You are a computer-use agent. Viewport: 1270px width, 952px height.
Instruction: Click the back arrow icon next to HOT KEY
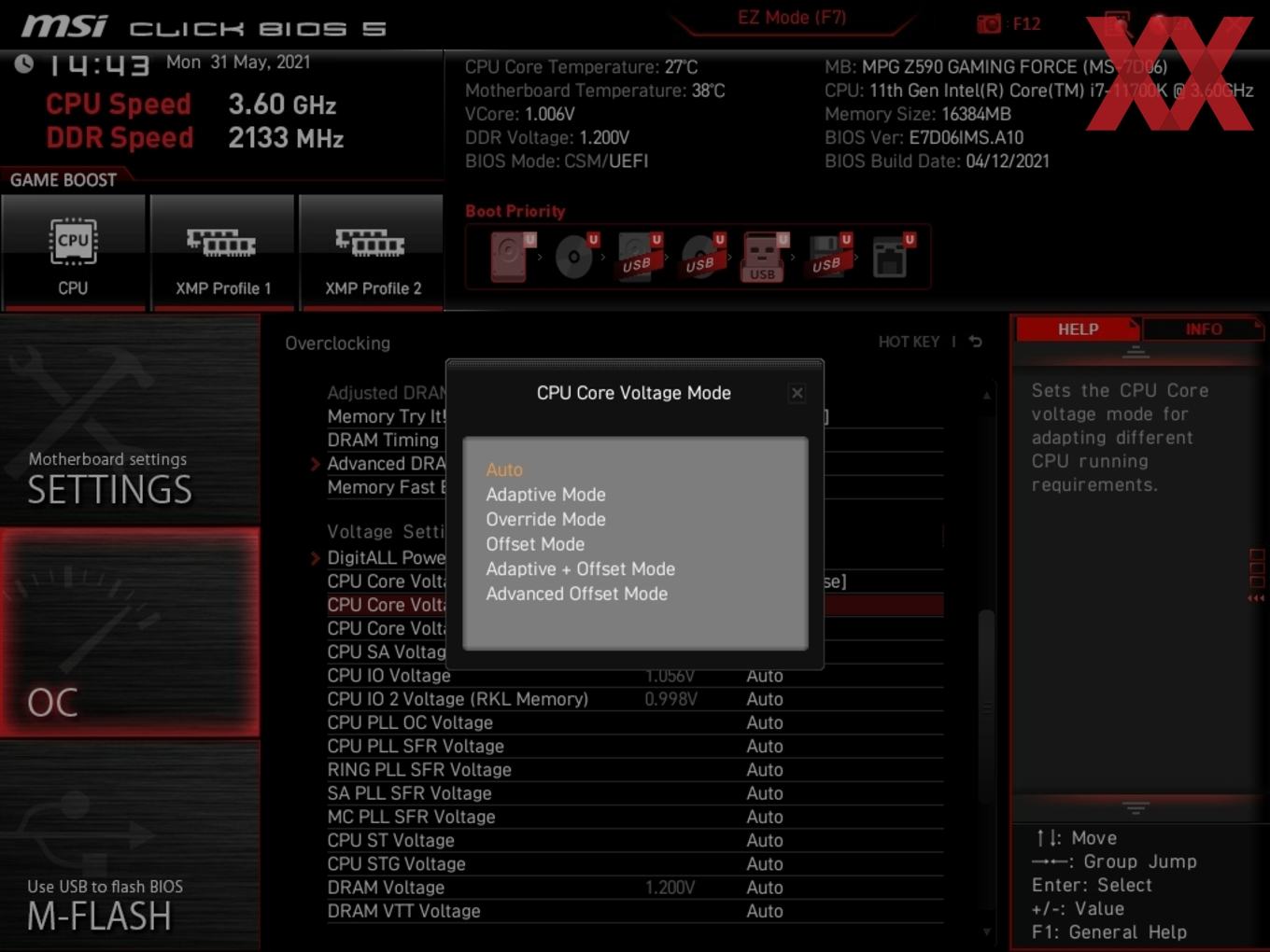click(x=976, y=342)
